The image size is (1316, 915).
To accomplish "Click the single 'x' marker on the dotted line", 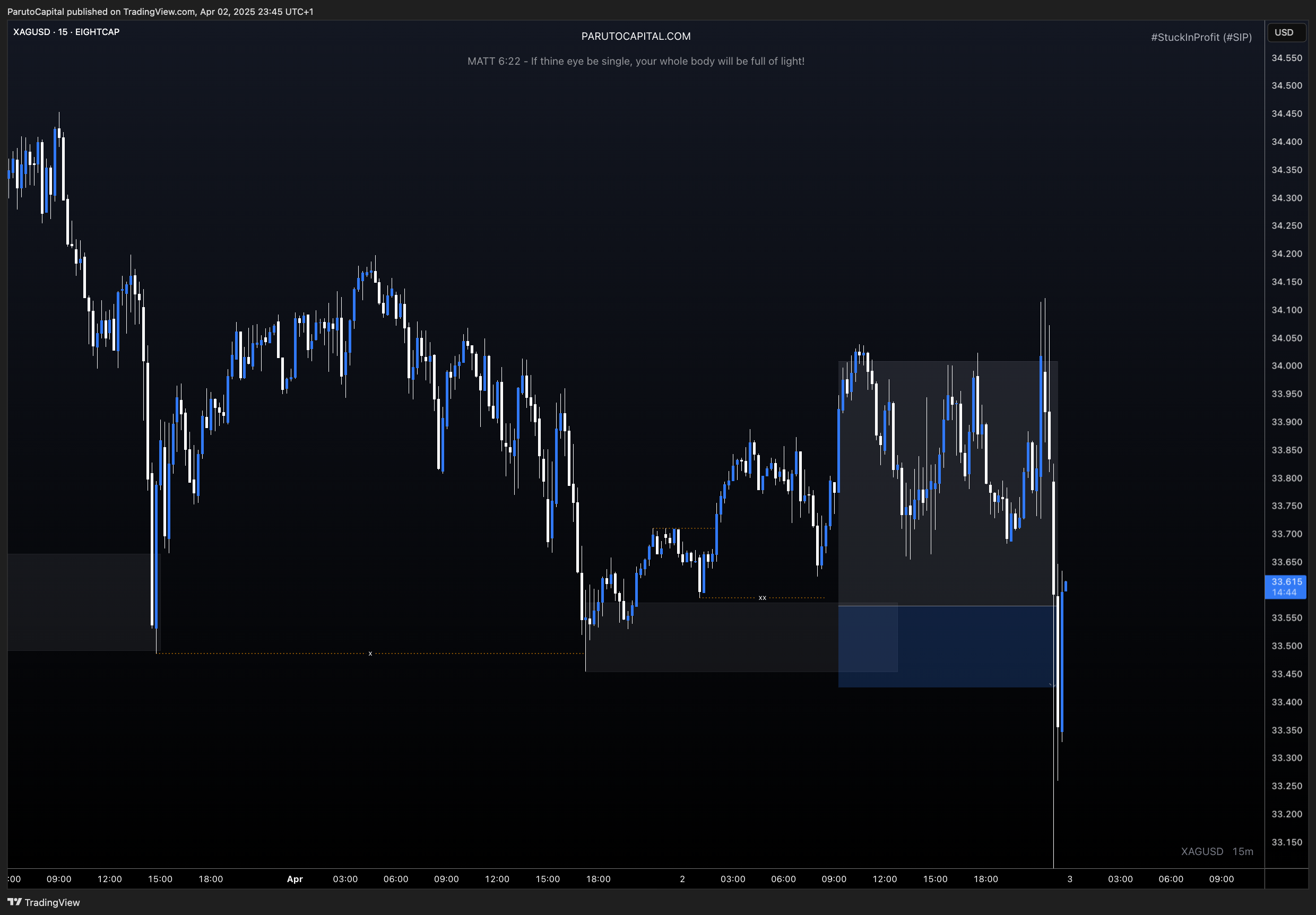I will coord(370,653).
